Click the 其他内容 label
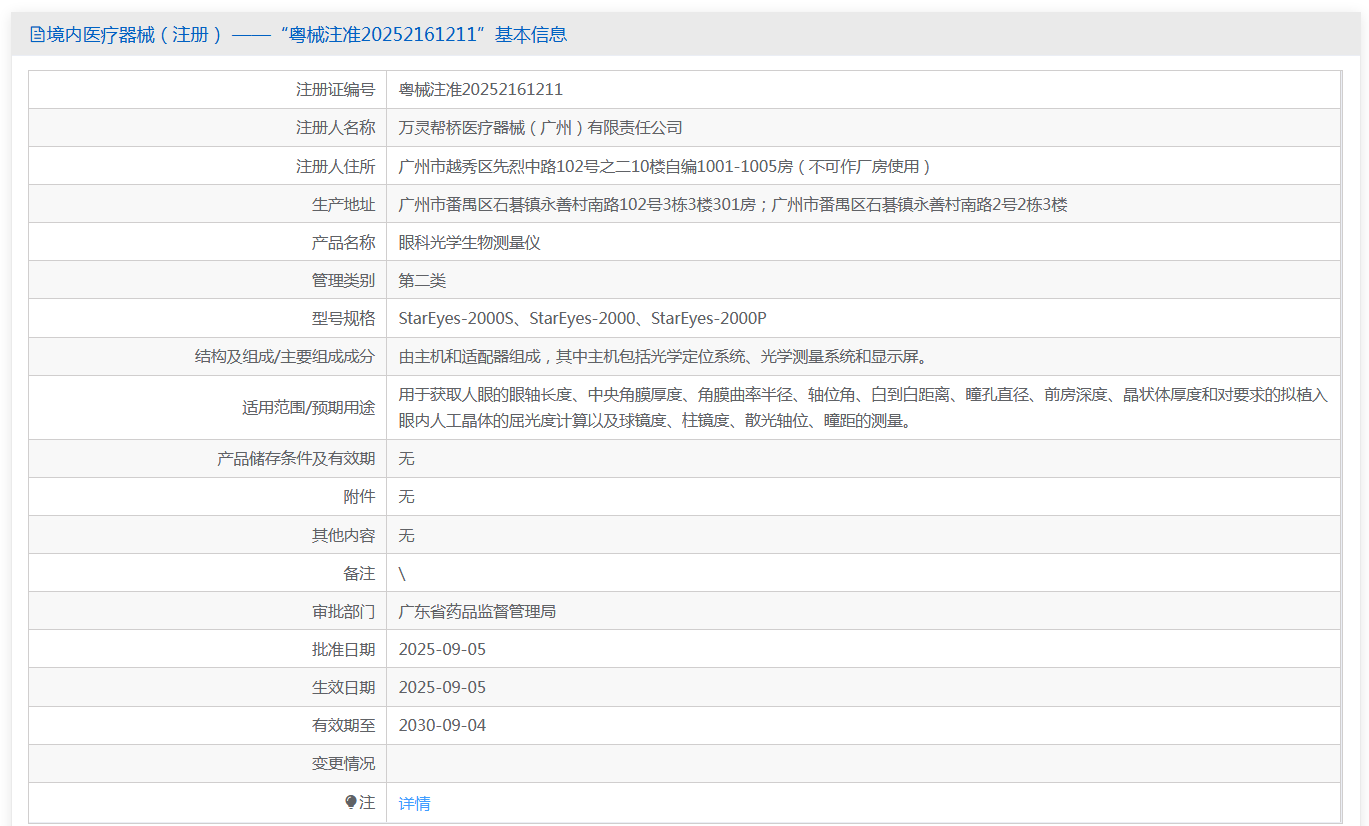Viewport: 1369px width, 826px height. point(343,535)
